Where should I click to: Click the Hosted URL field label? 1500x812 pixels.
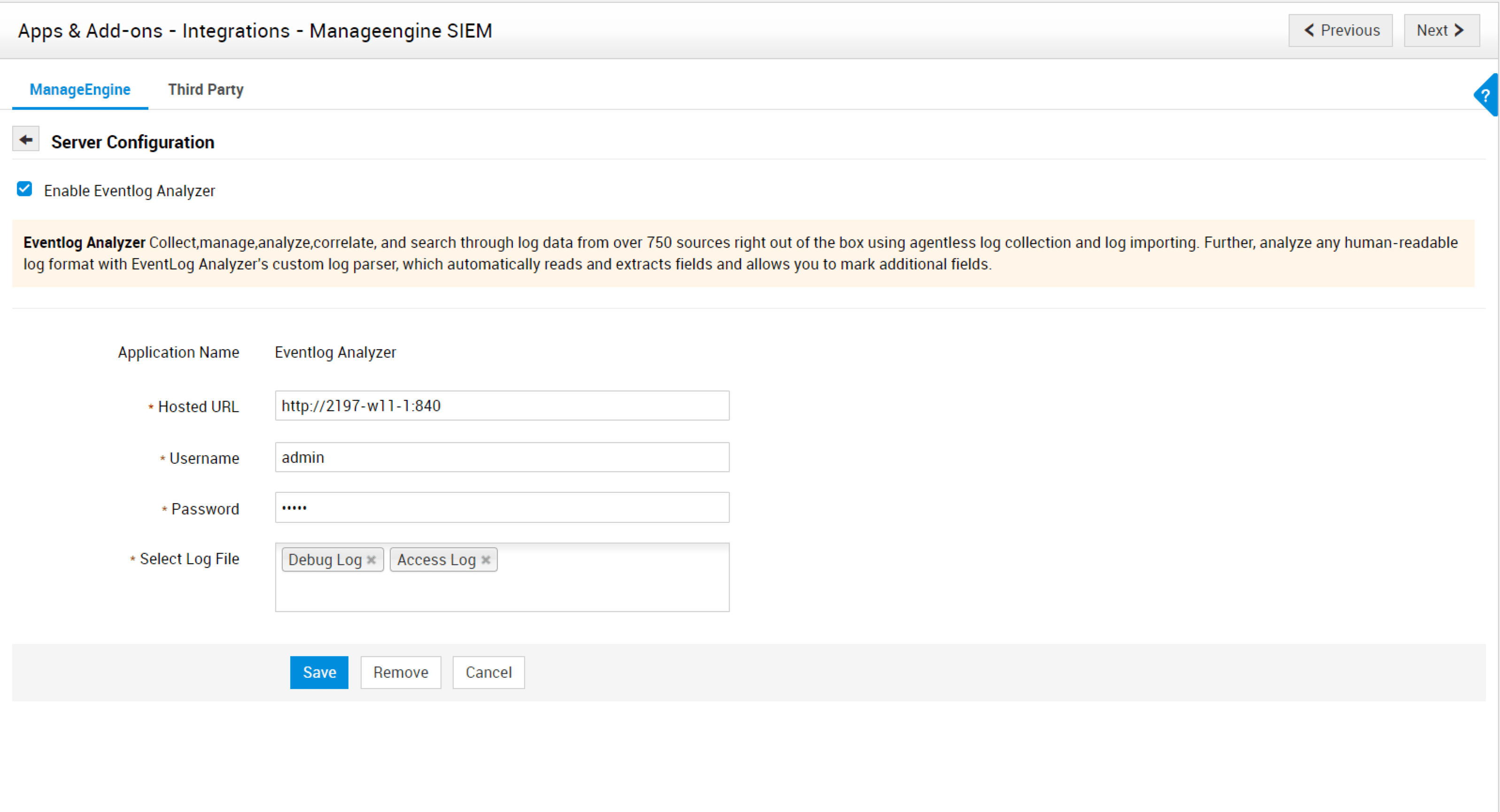pyautogui.click(x=199, y=407)
